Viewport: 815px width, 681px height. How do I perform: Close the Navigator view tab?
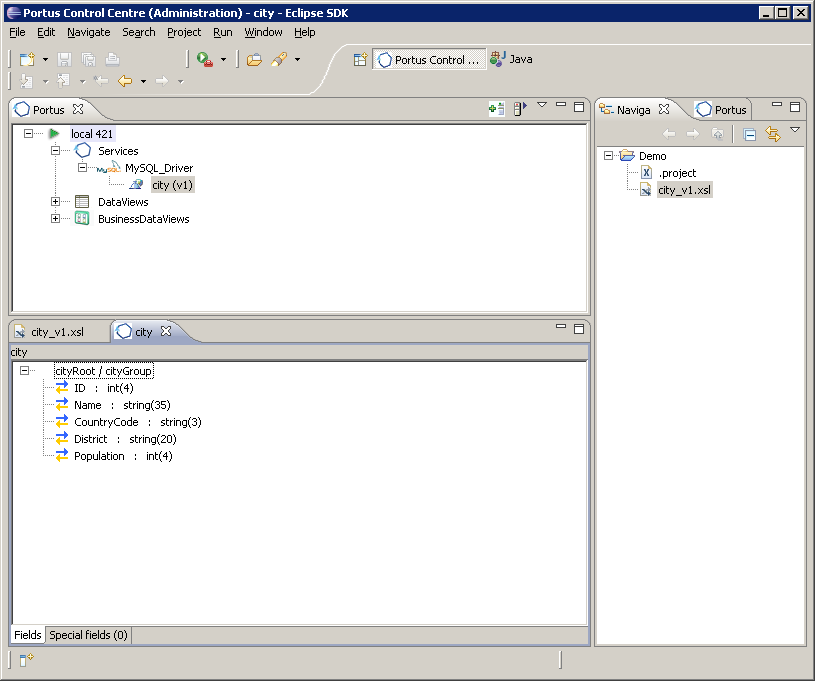pos(664,109)
